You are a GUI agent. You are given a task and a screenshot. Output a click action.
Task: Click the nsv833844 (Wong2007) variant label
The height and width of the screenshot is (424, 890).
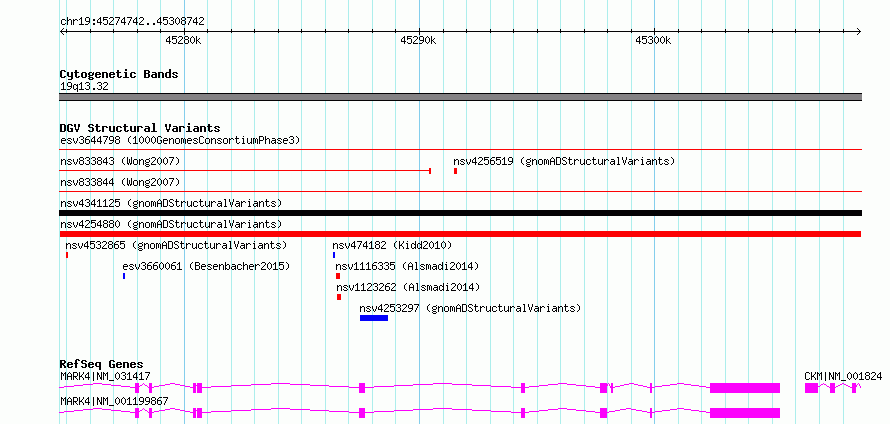(x=120, y=182)
